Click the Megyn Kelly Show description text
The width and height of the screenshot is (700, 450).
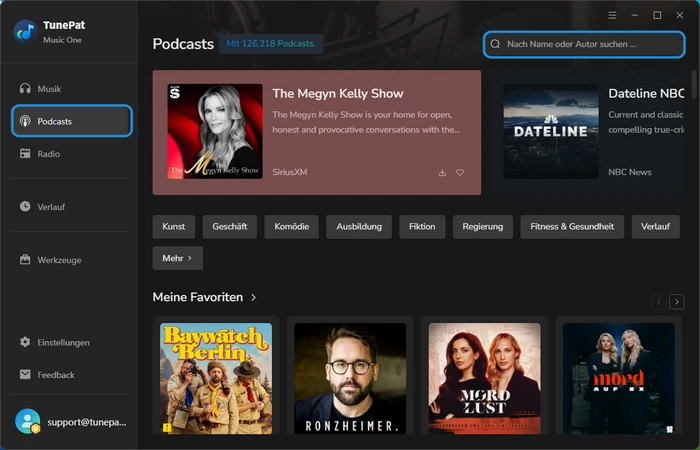367,122
